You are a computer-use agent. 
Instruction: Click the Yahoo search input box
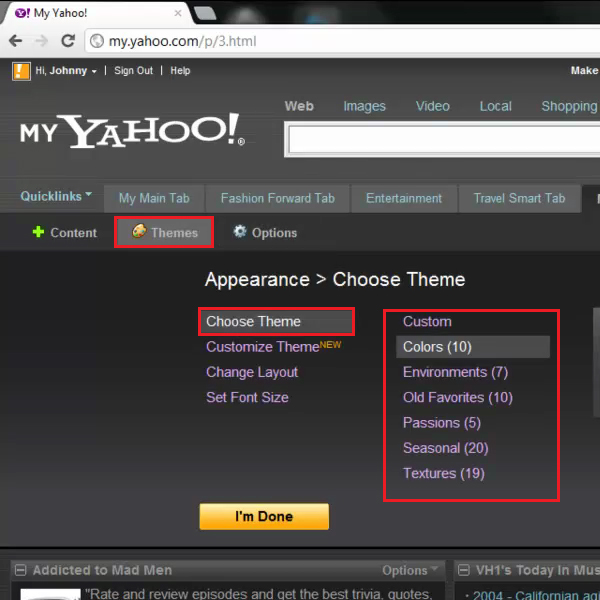(444, 140)
